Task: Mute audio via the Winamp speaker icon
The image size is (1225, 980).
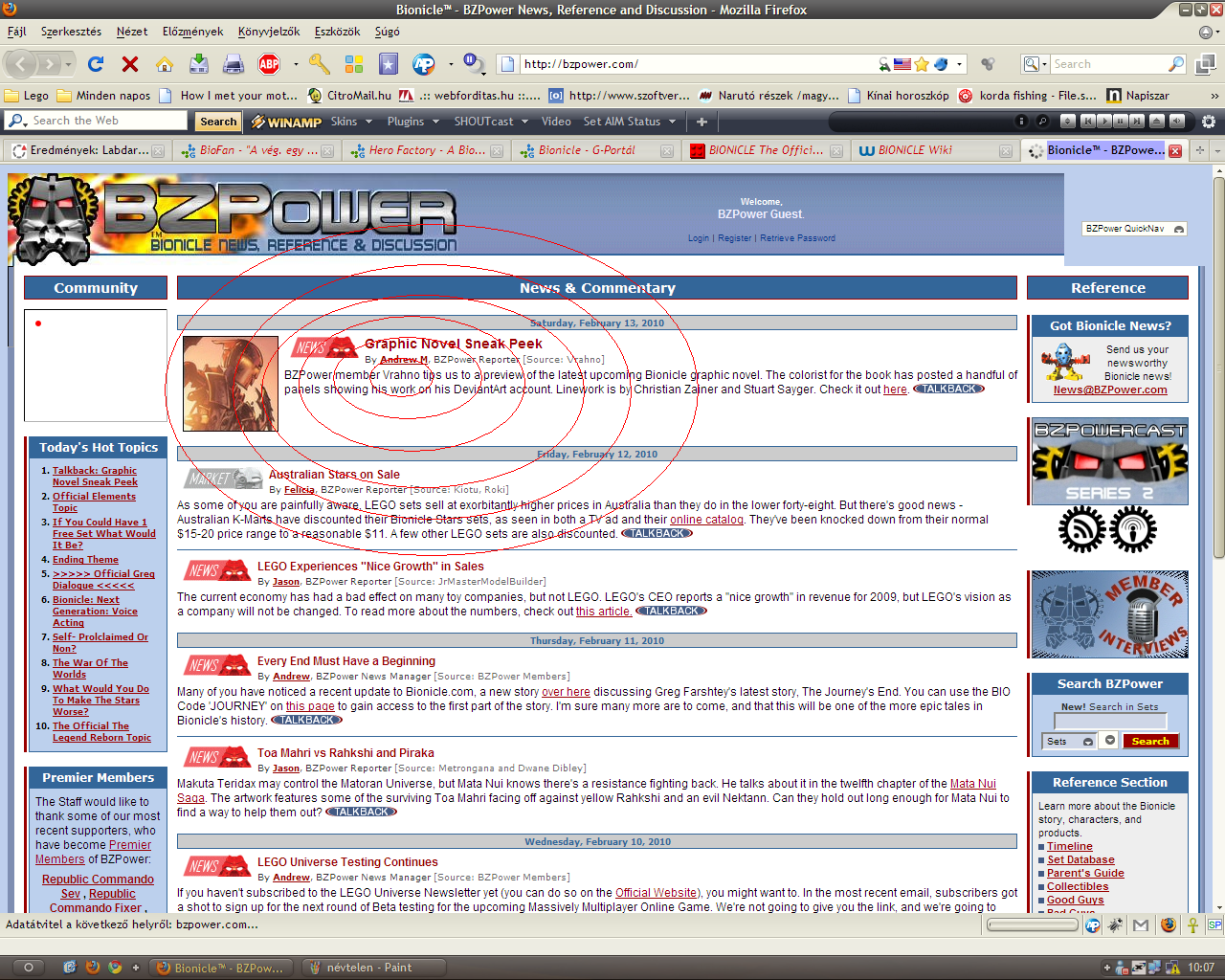Action: 1177,122
